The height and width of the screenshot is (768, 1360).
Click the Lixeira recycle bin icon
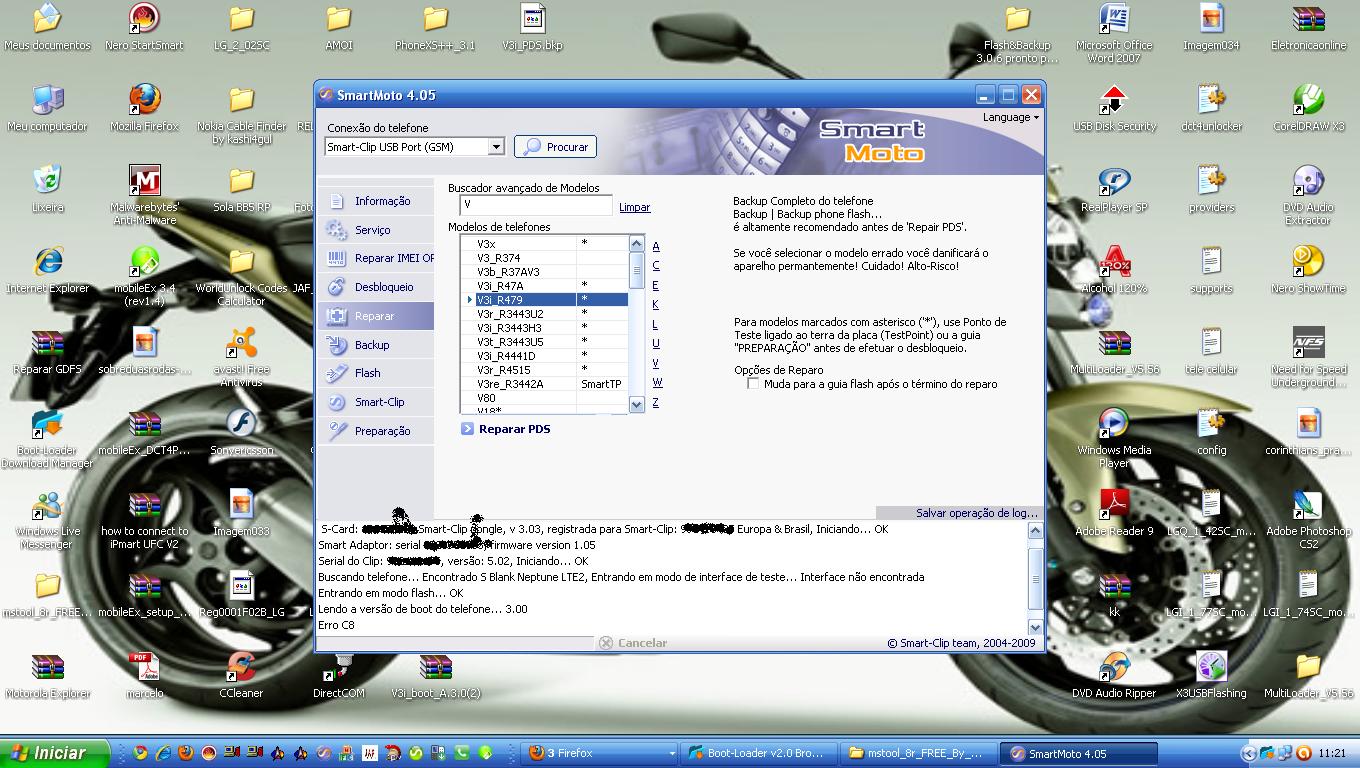(48, 190)
